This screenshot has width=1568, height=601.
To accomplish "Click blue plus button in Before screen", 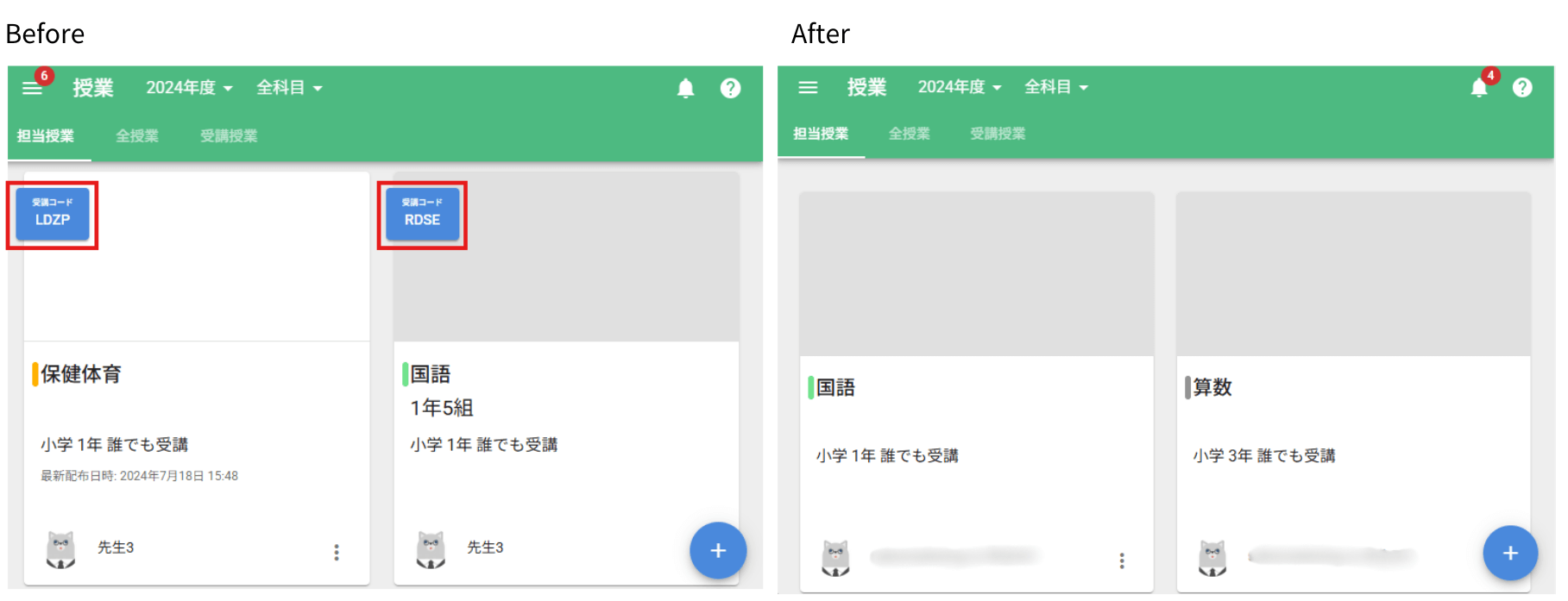I will click(718, 550).
